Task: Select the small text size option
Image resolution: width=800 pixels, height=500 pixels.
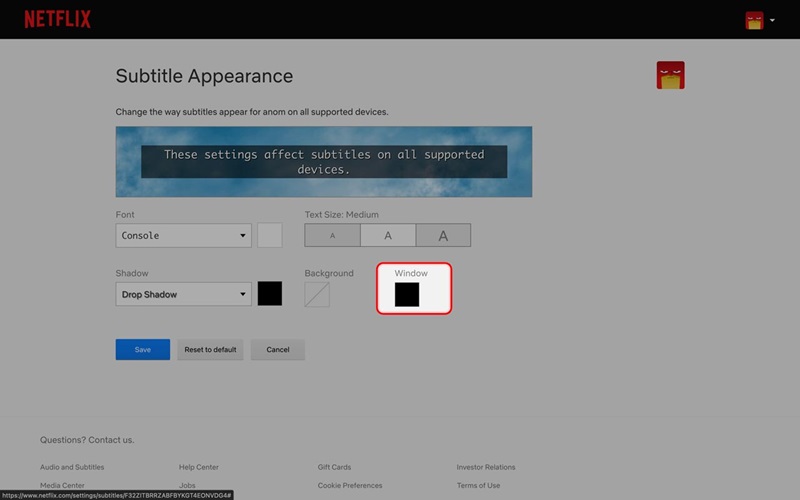Action: click(332, 236)
